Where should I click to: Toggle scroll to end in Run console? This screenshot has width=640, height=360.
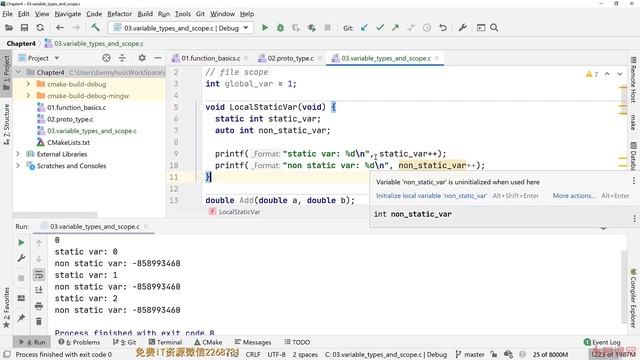coord(39,290)
